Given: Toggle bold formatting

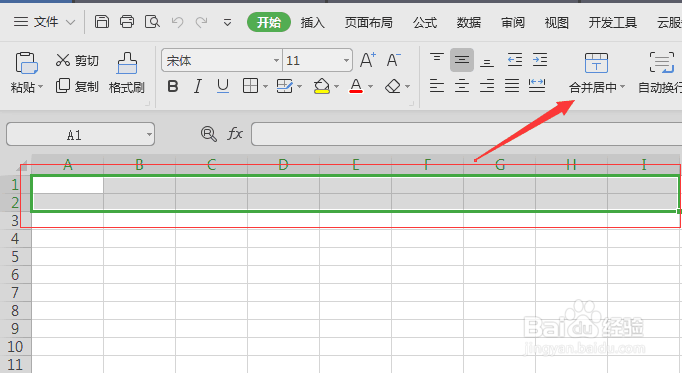Looking at the screenshot, I should click(x=173, y=86).
